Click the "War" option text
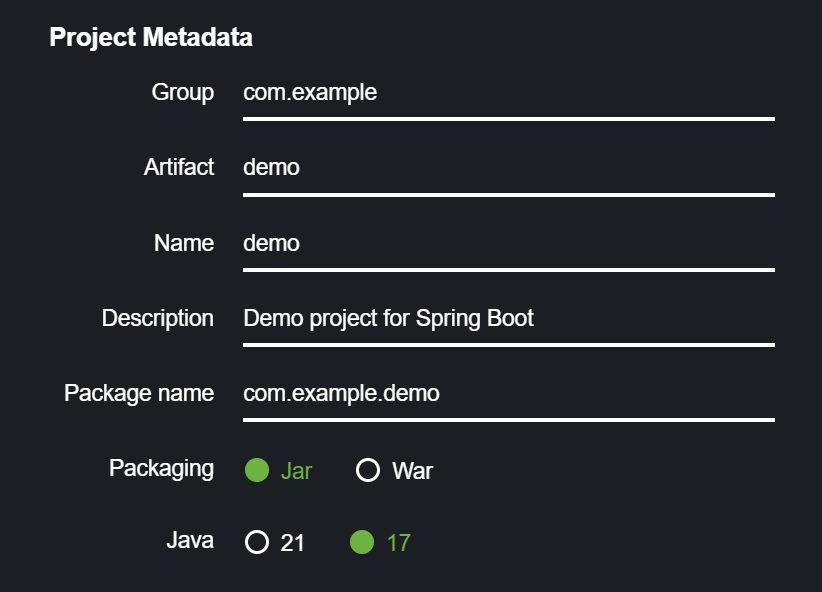This screenshot has width=822, height=592. pyautogui.click(x=412, y=471)
